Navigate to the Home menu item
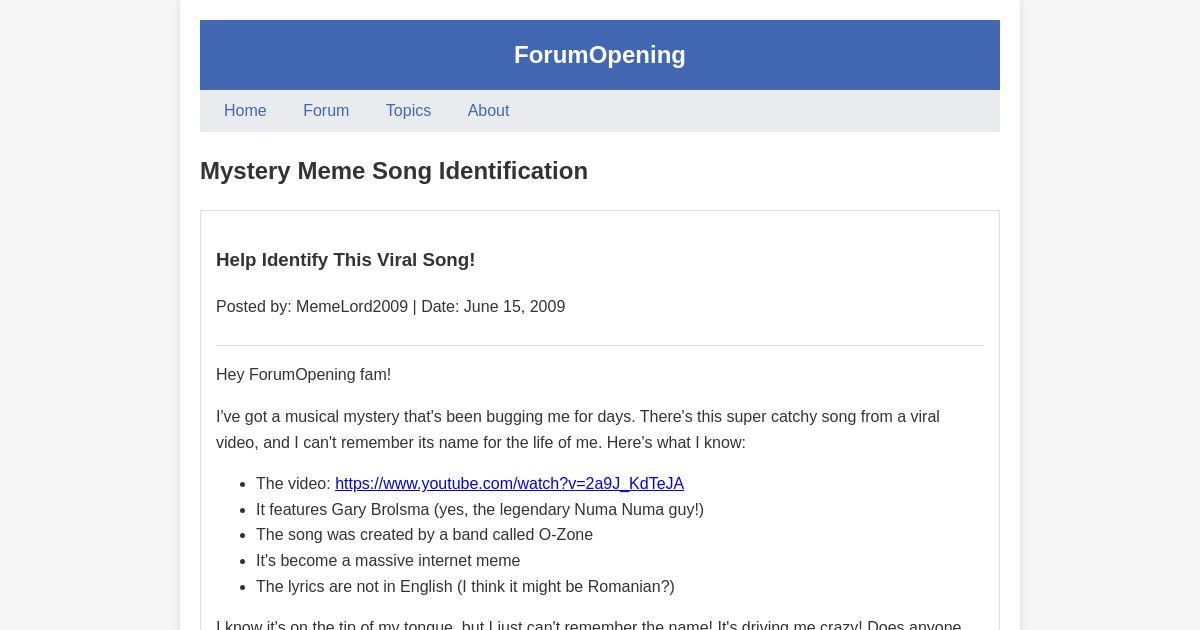This screenshot has width=1200, height=630. point(245,110)
